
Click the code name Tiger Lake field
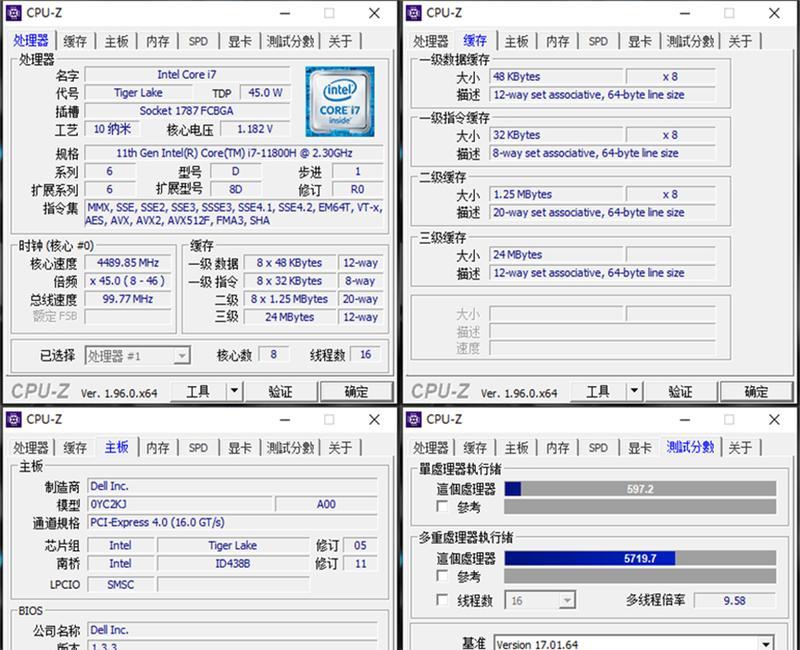coord(138,93)
